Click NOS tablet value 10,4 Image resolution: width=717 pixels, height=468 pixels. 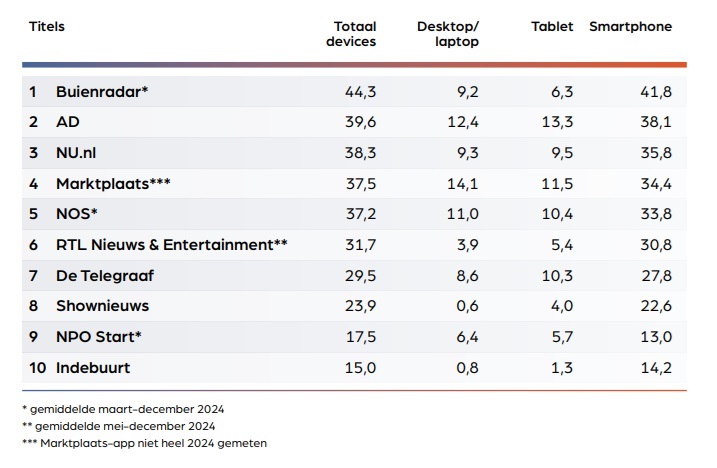point(557,214)
